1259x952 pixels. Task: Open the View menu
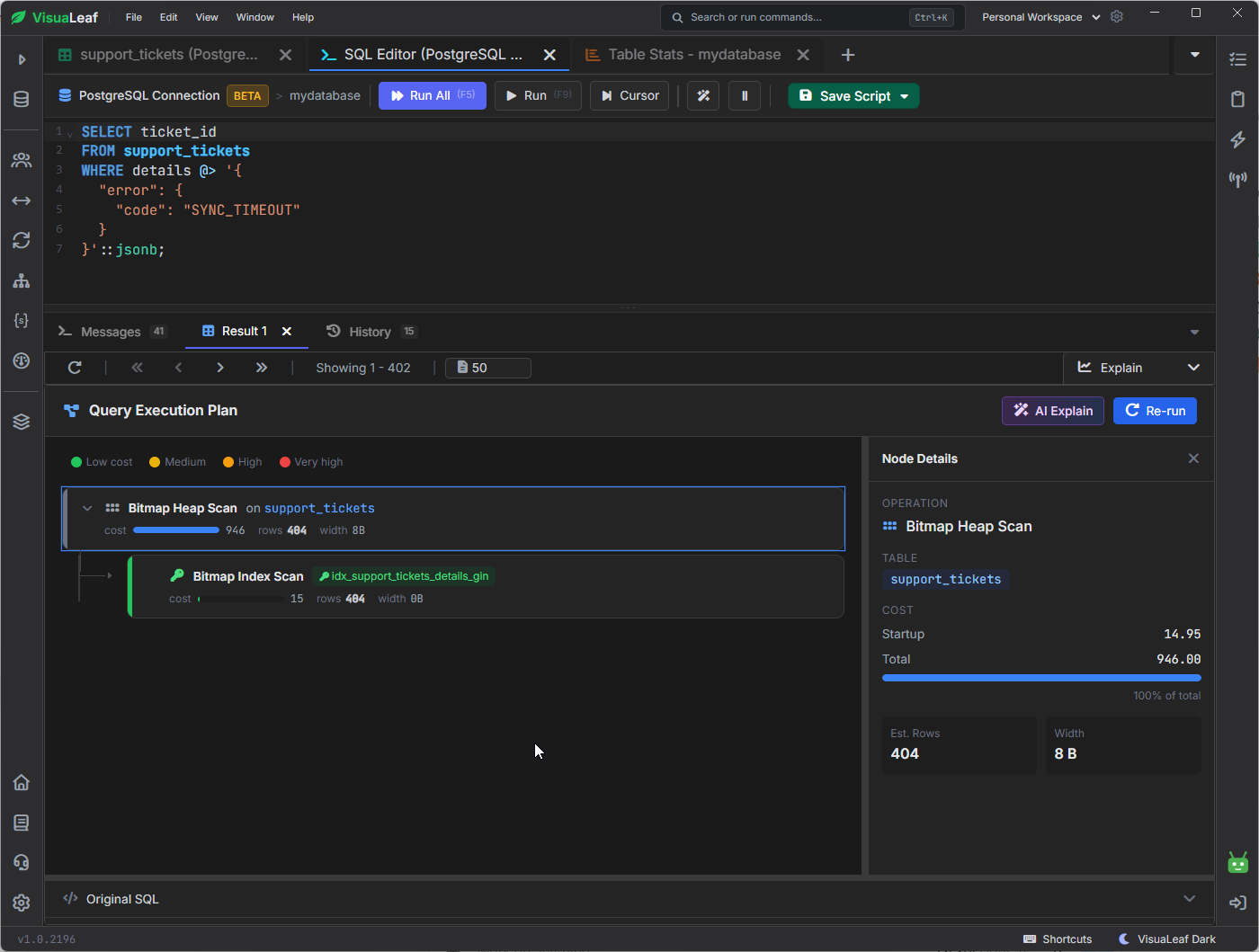coord(207,17)
